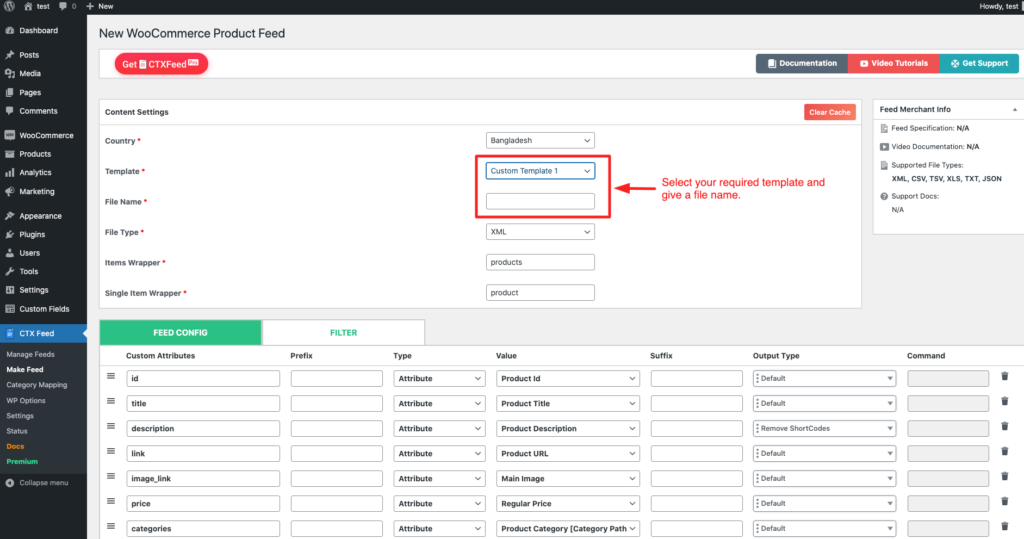
Task: Collapse the Feed Merchant Info panel arrow
Action: coord(1014,110)
